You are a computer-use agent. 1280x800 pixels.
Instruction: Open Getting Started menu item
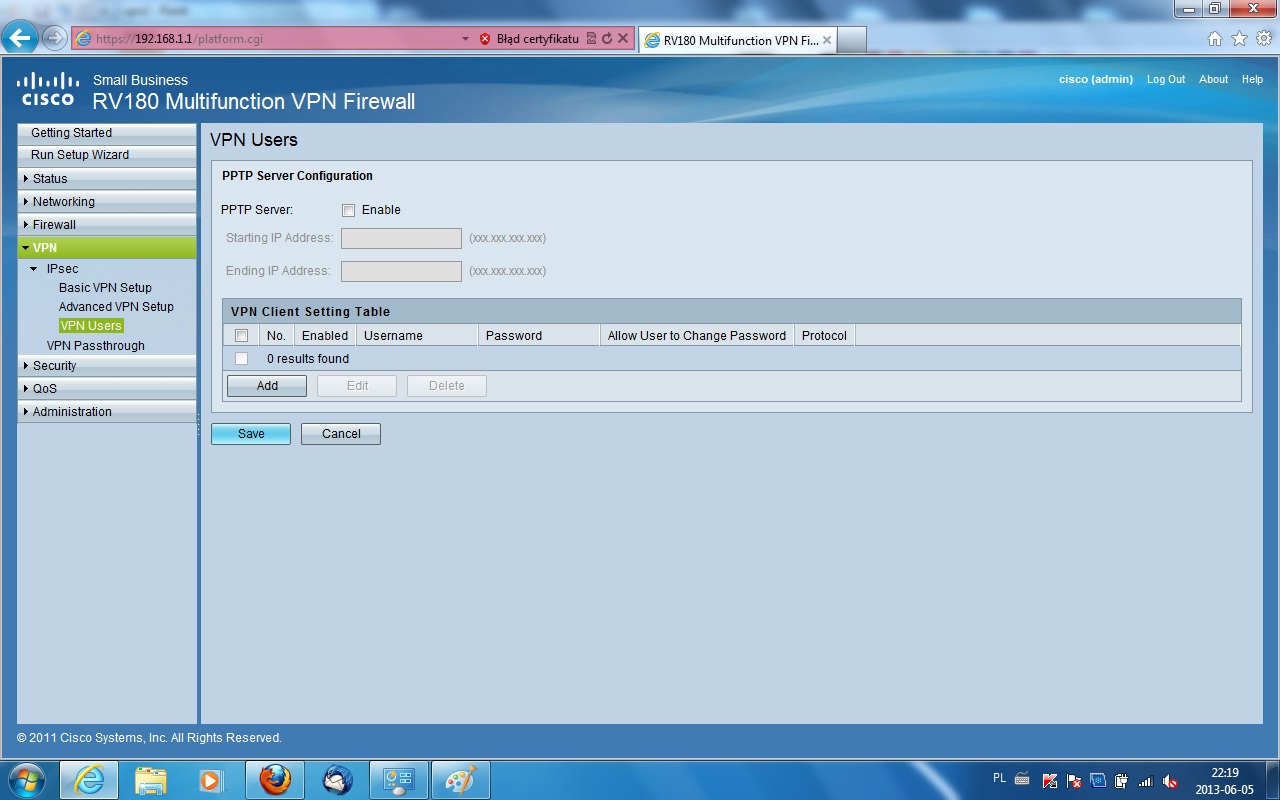pyautogui.click(x=107, y=133)
